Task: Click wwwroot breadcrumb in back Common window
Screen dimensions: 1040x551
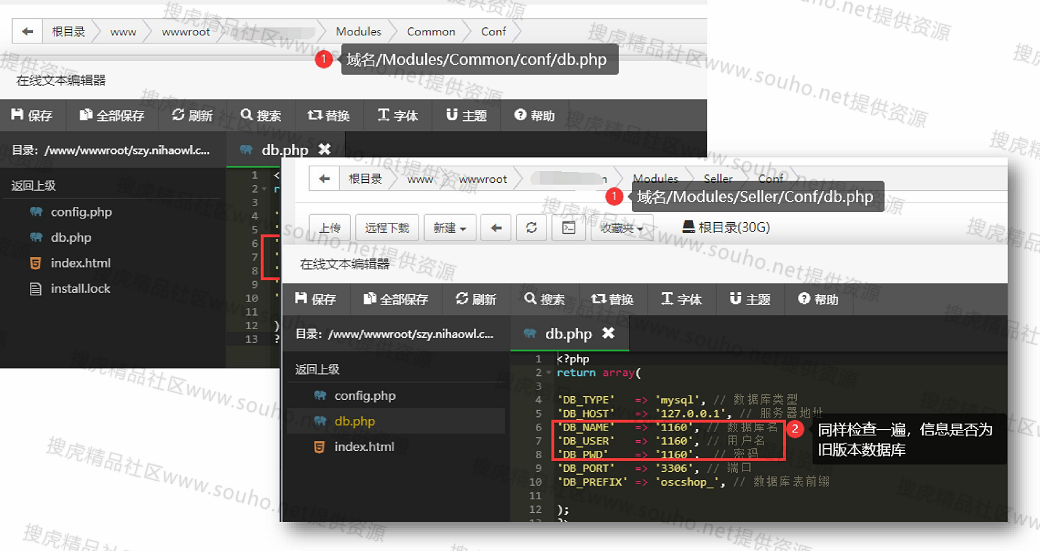Action: click(x=186, y=32)
